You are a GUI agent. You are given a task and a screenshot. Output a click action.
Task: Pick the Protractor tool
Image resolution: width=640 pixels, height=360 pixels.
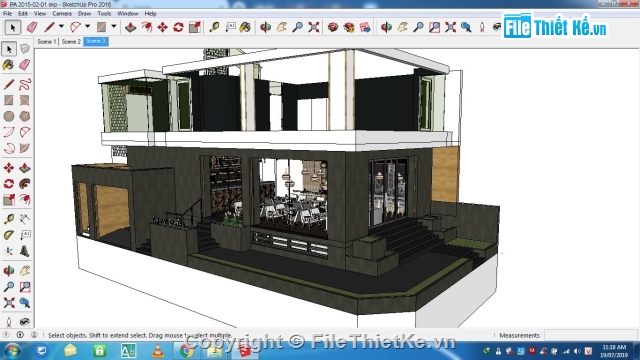click(x=9, y=236)
